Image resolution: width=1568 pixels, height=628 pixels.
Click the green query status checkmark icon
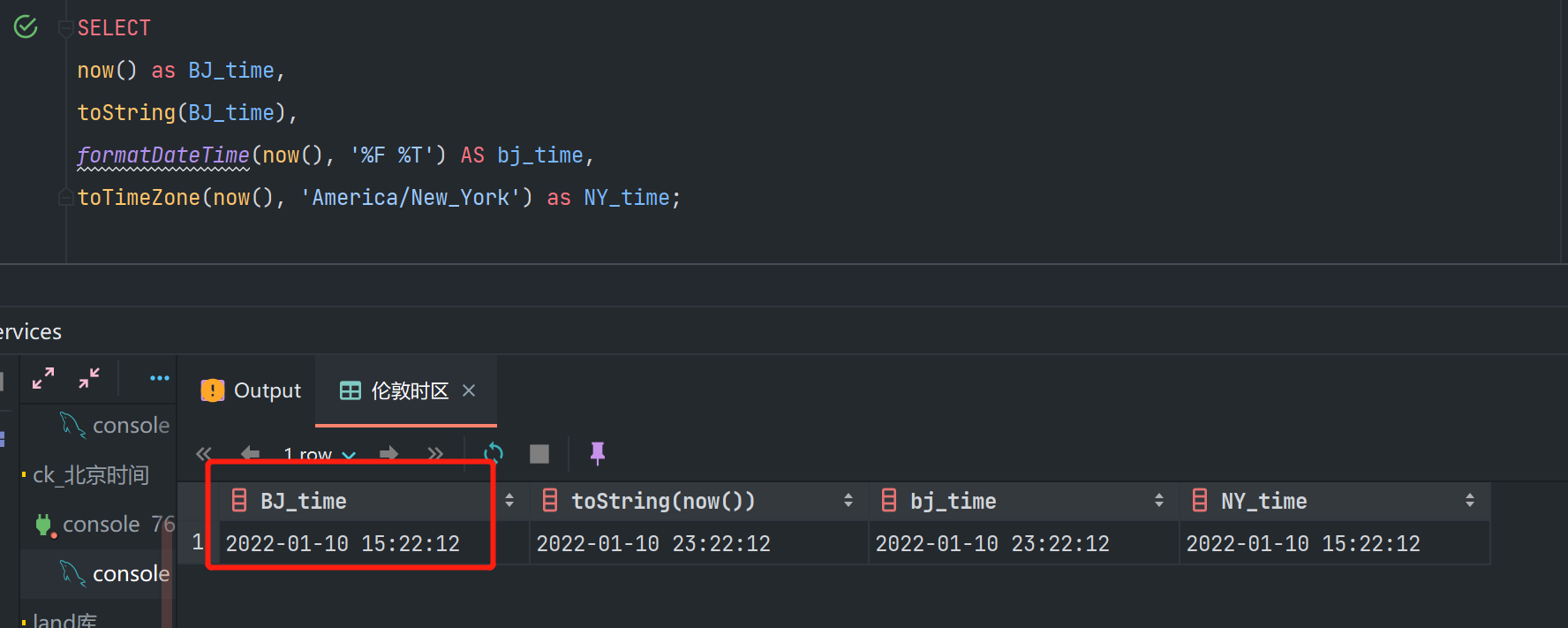click(x=26, y=27)
